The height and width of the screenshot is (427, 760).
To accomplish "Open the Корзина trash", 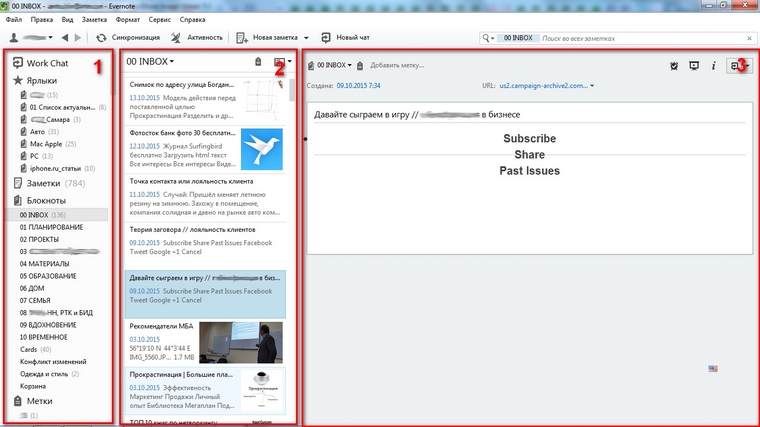I will (33, 386).
